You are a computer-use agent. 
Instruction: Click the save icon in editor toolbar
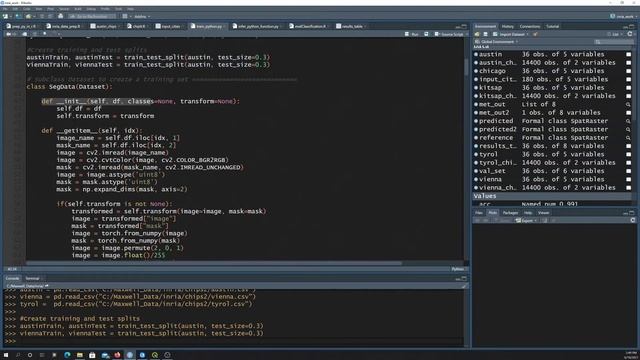click(25, 34)
